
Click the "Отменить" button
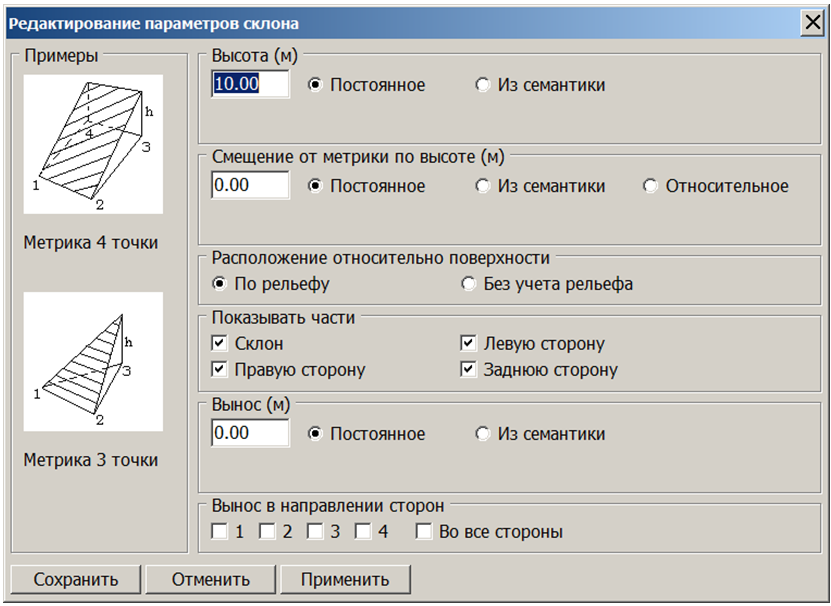[210, 578]
